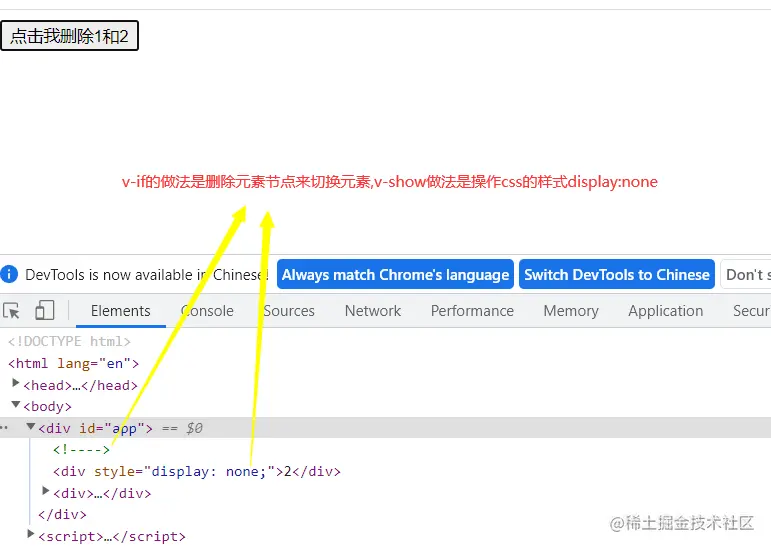
Task: Expand the script element node
Action: [x=31, y=534]
